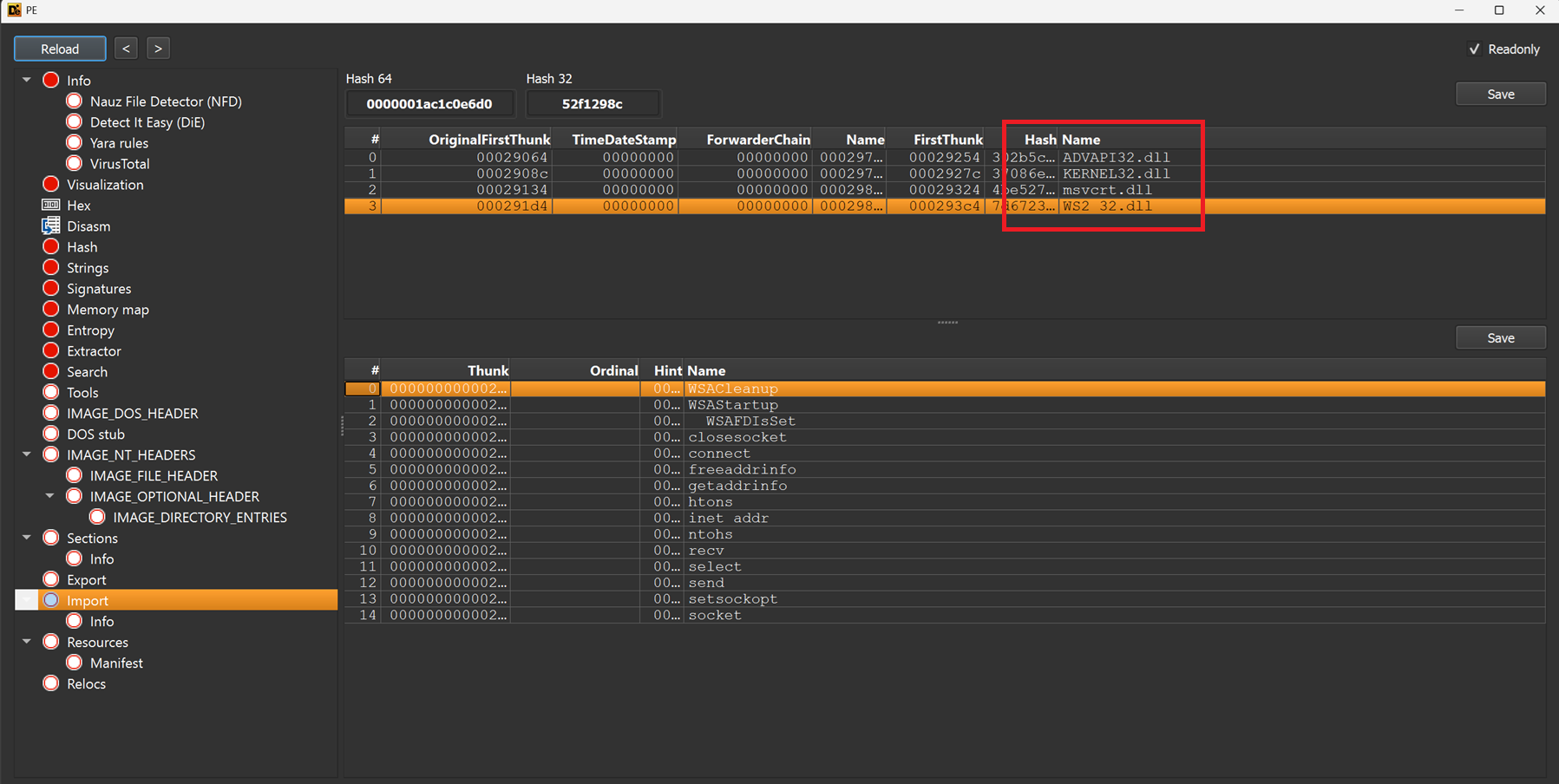Open the Search panel

(87, 372)
